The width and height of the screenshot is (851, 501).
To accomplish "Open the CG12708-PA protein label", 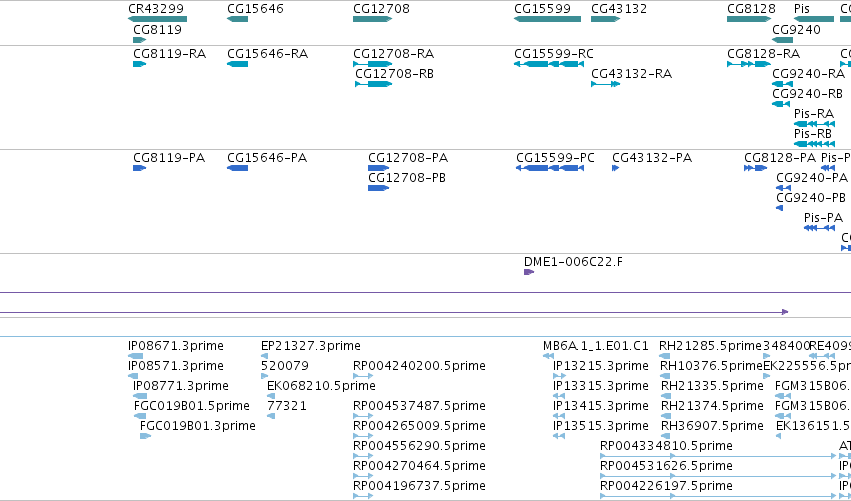I will 408,158.
